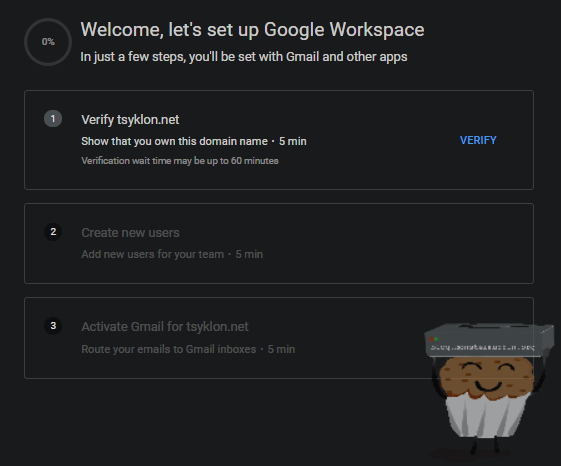This screenshot has height=466, width=561.
Task: Click the smiling muffin mascot face
Action: click(x=487, y=378)
